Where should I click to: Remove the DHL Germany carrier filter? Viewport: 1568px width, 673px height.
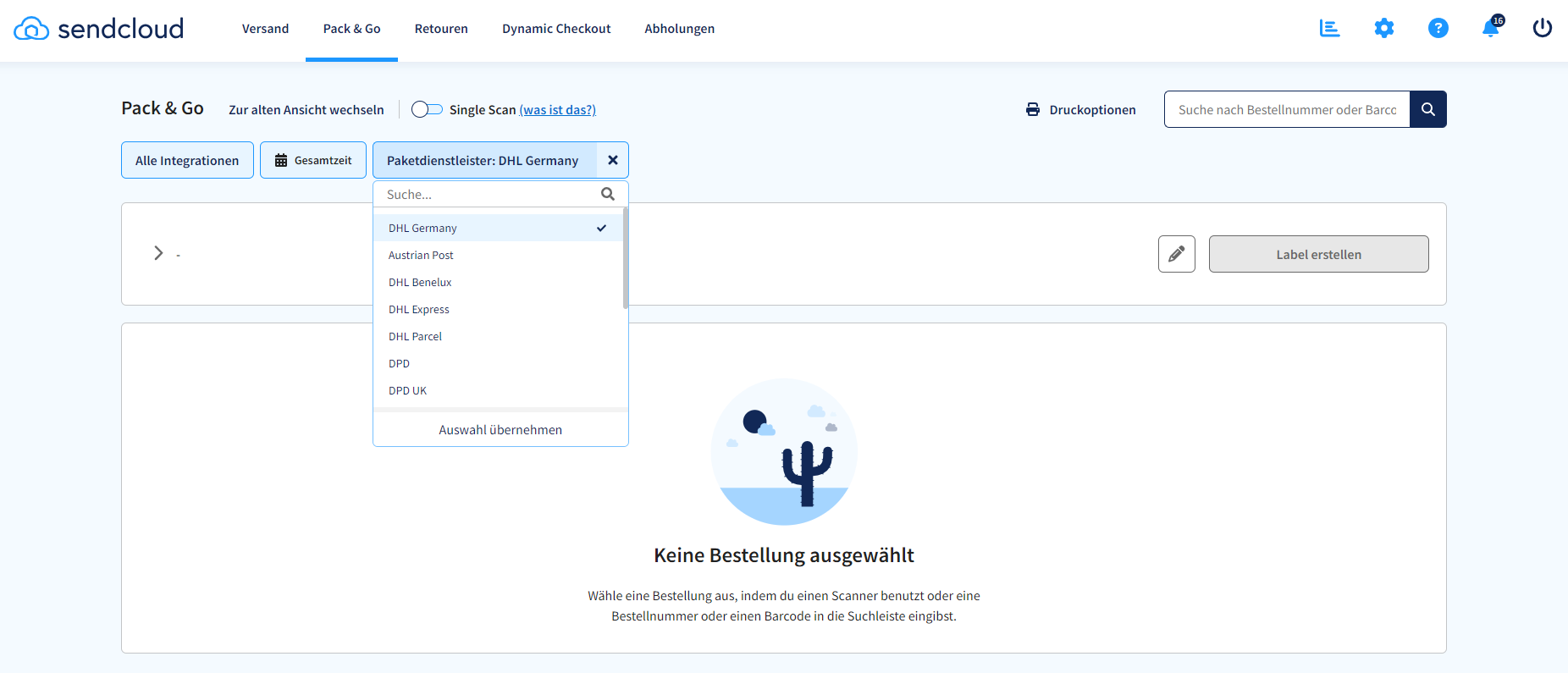click(x=613, y=160)
